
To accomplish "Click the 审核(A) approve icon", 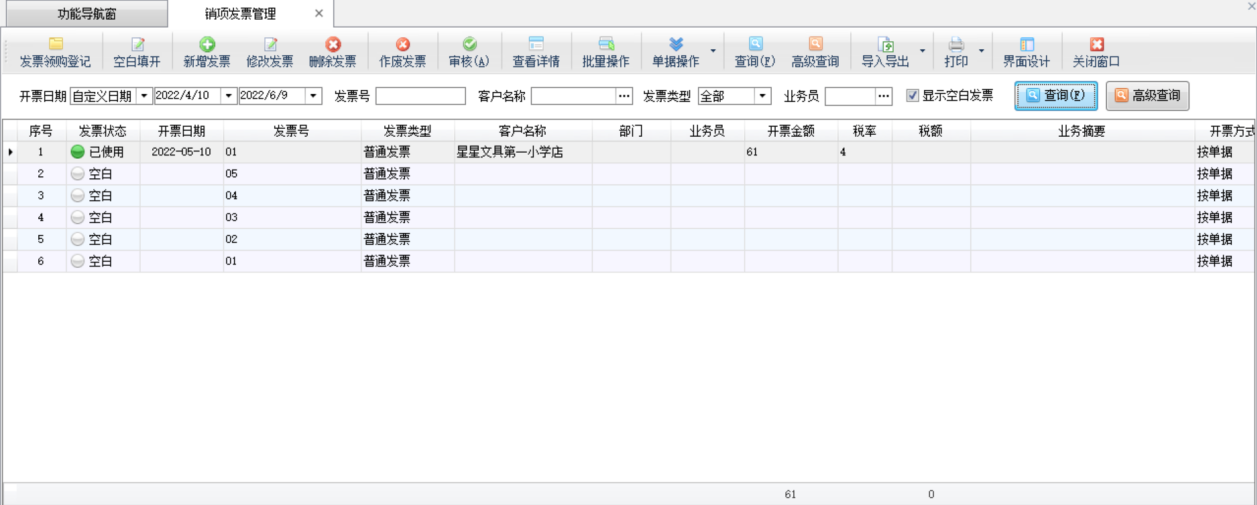I will [x=468, y=52].
